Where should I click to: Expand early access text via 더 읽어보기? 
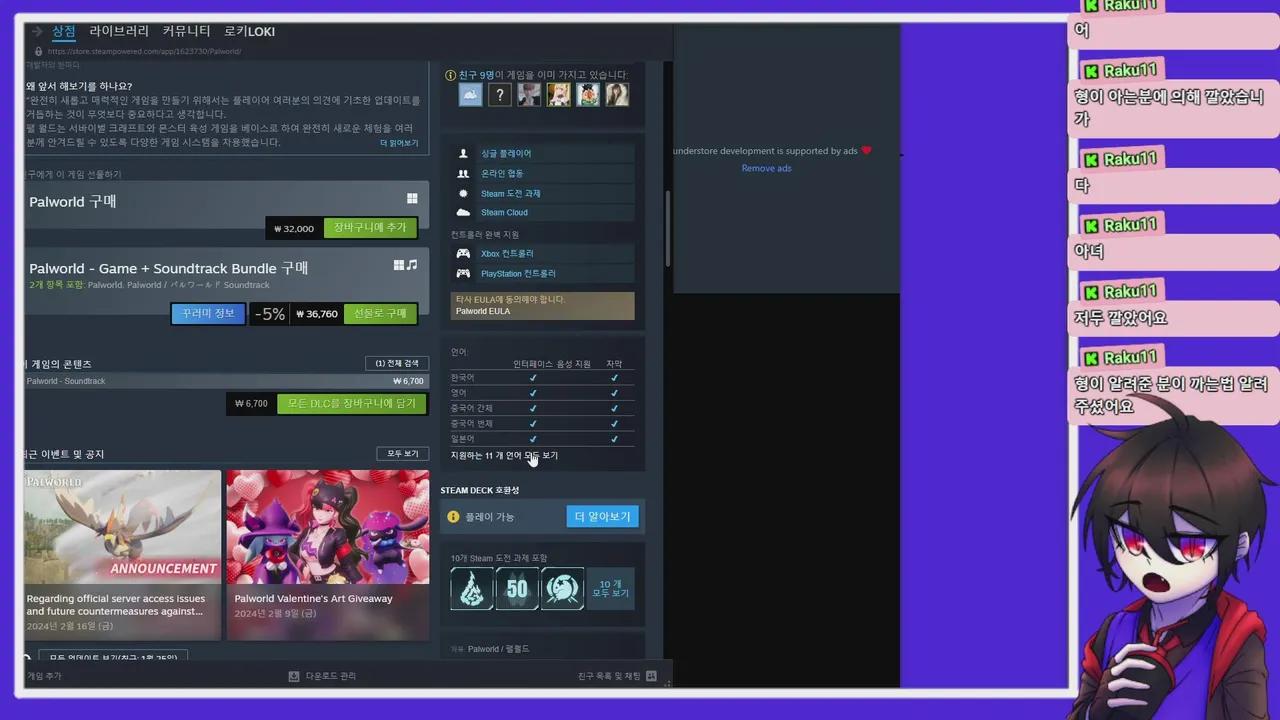(400, 143)
